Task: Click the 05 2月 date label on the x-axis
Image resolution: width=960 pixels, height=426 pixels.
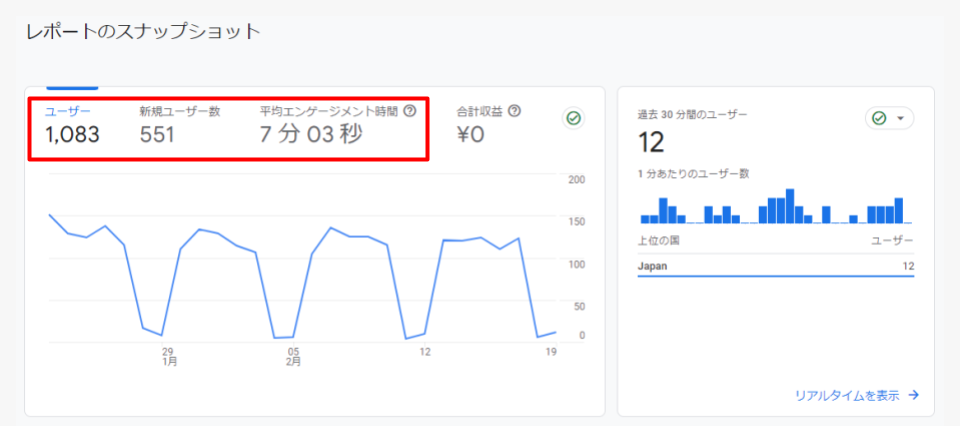Action: click(x=293, y=357)
